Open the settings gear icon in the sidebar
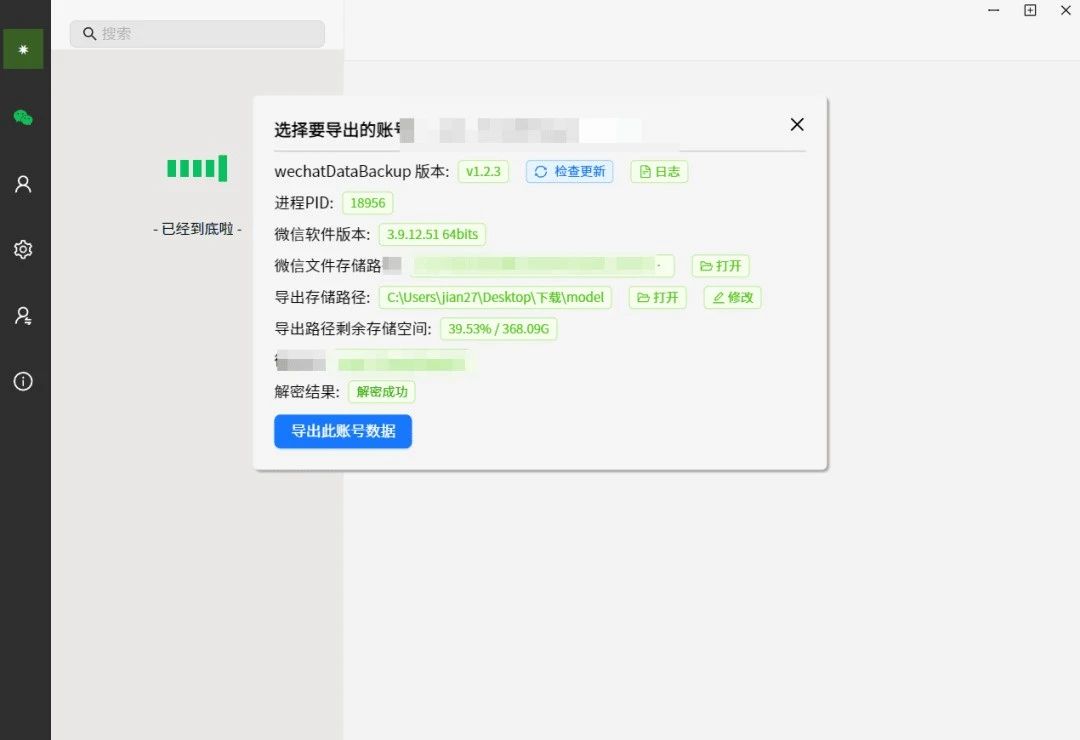The image size is (1080, 740). (23, 249)
